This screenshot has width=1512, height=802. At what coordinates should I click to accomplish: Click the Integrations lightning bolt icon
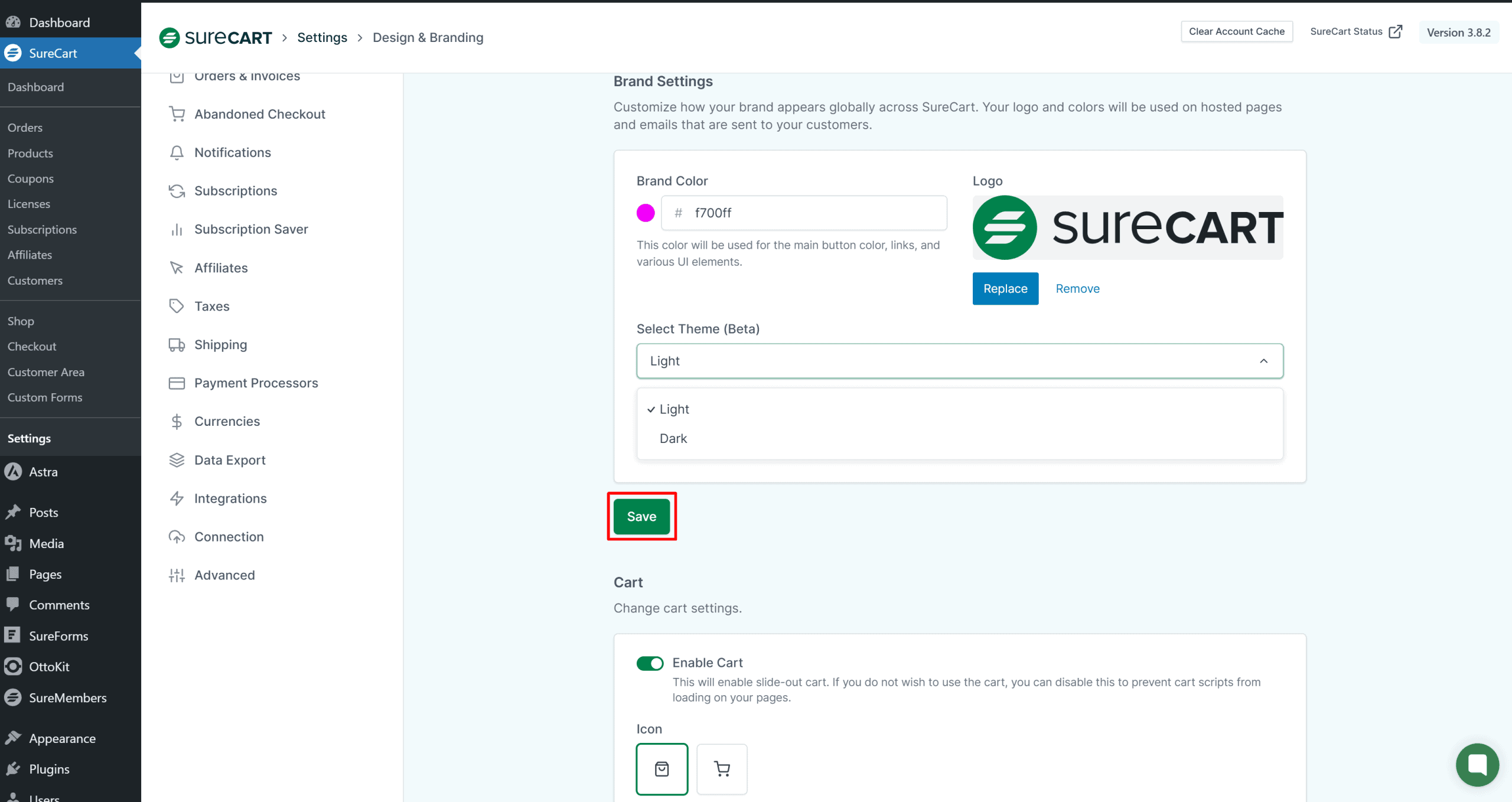pos(177,498)
